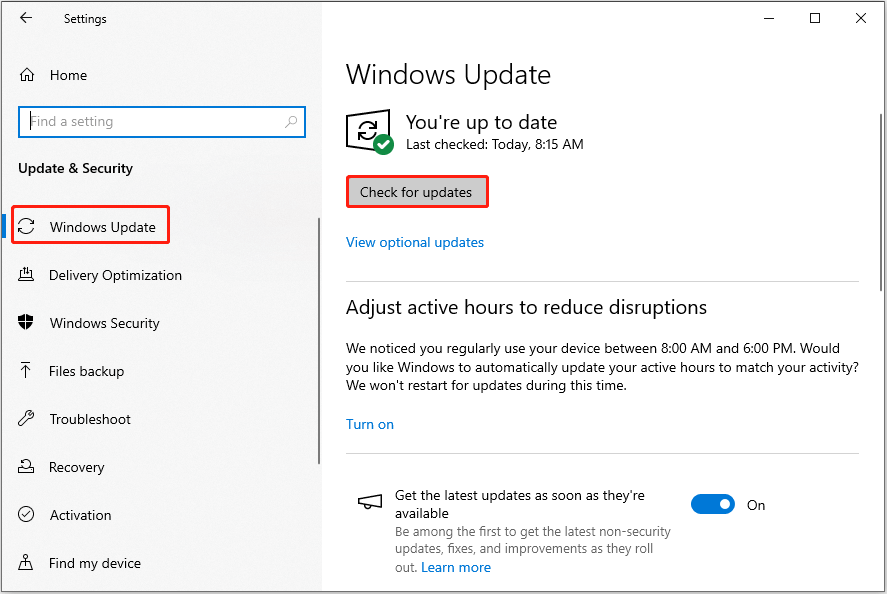
Task: Click the Windows Security shield icon
Action: pyautogui.click(x=27, y=323)
